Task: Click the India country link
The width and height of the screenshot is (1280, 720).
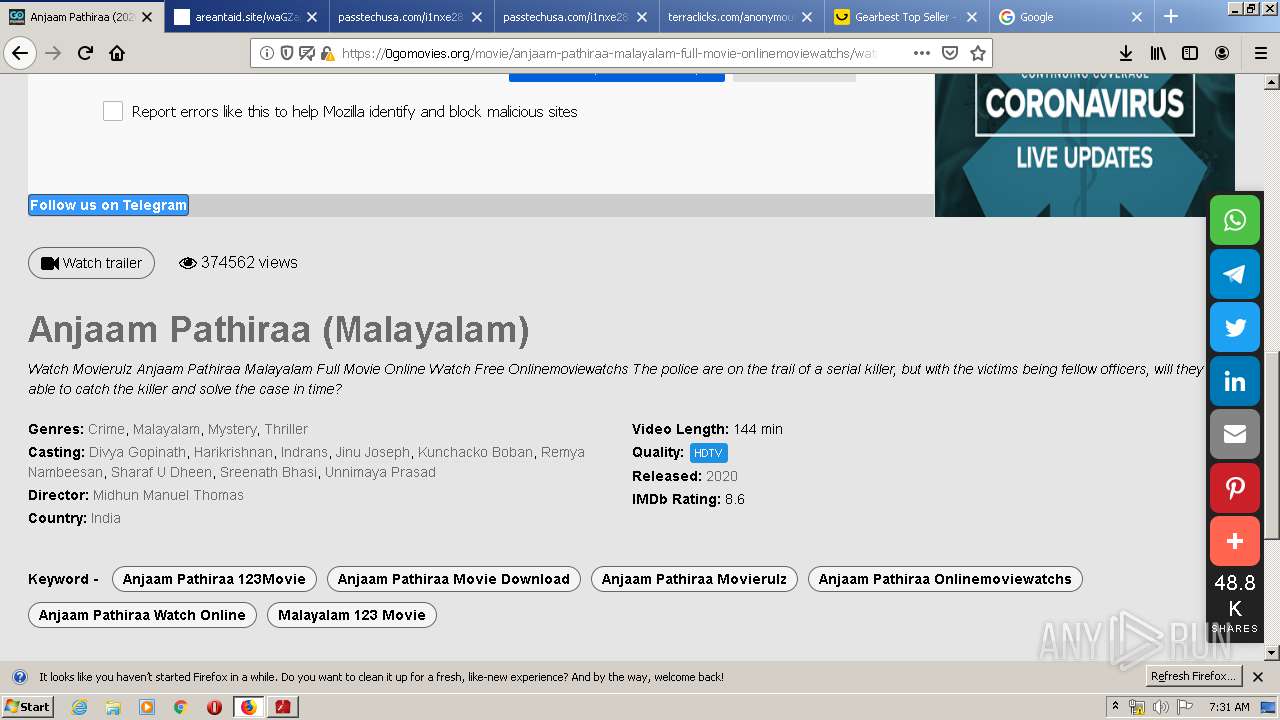Action: click(106, 518)
